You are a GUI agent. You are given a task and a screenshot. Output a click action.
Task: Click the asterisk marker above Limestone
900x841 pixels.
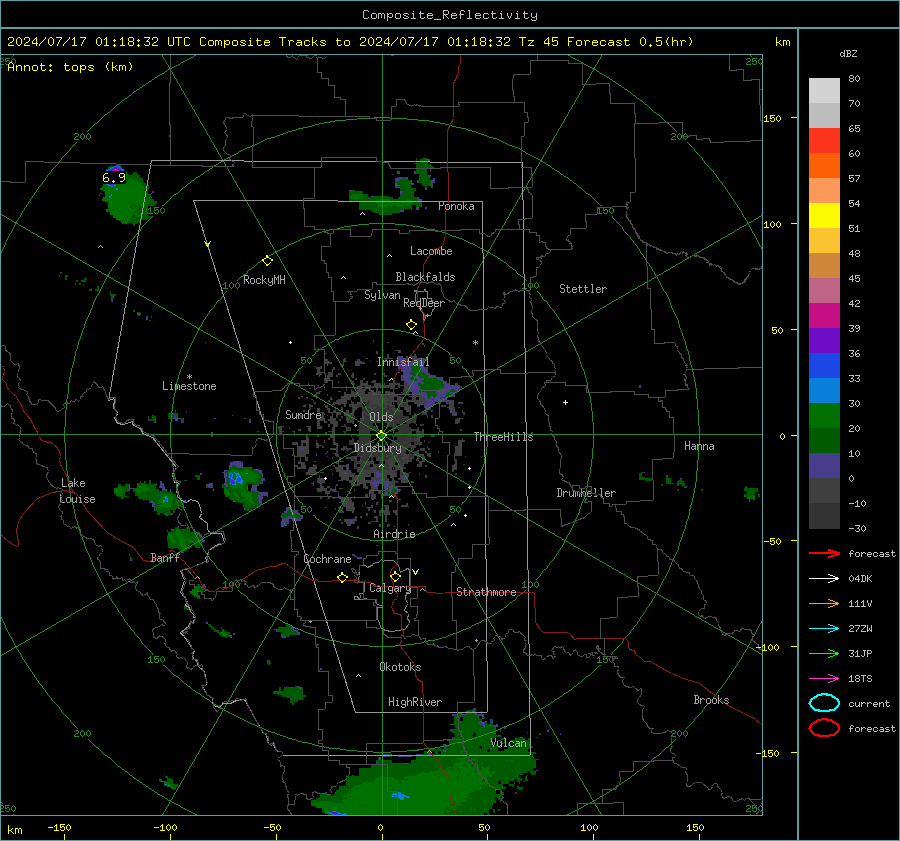pyautogui.click(x=189, y=377)
